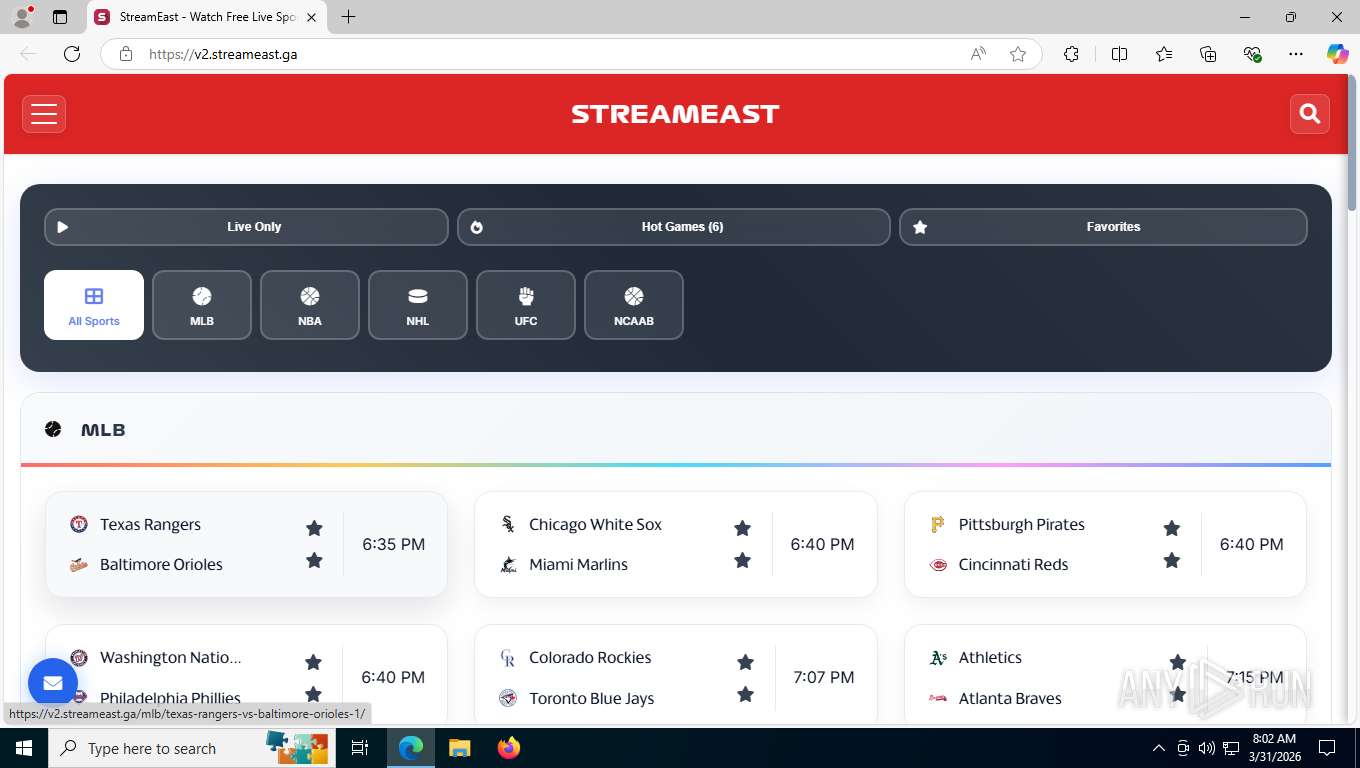The width and height of the screenshot is (1360, 768).
Task: Open the Copilot sidebar icon
Action: pos(1338,54)
